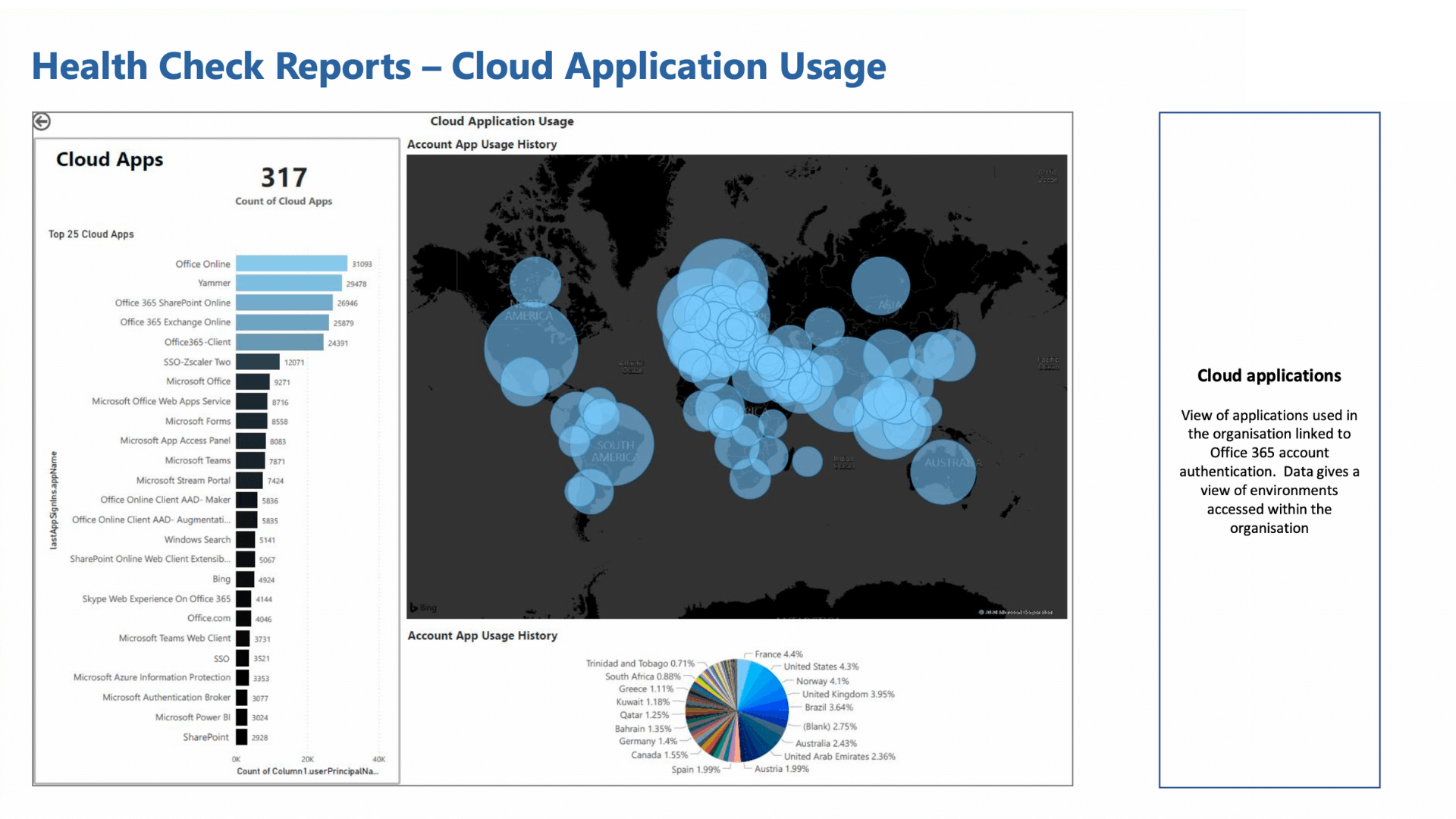Click United Kingdom 3.95% pie label
Screen dimensions: 1456x819
point(849,694)
